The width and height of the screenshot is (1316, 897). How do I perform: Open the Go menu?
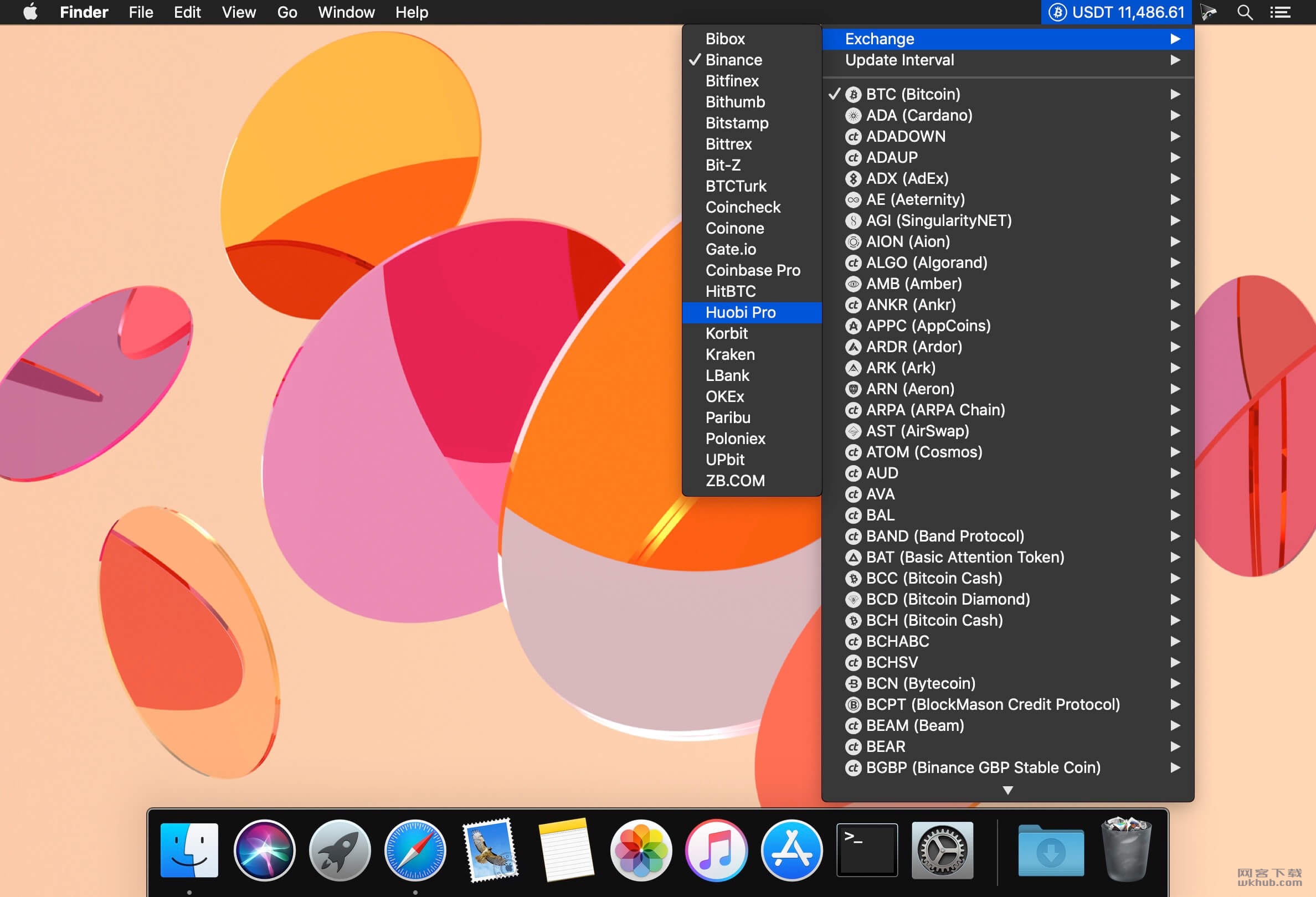tap(287, 12)
